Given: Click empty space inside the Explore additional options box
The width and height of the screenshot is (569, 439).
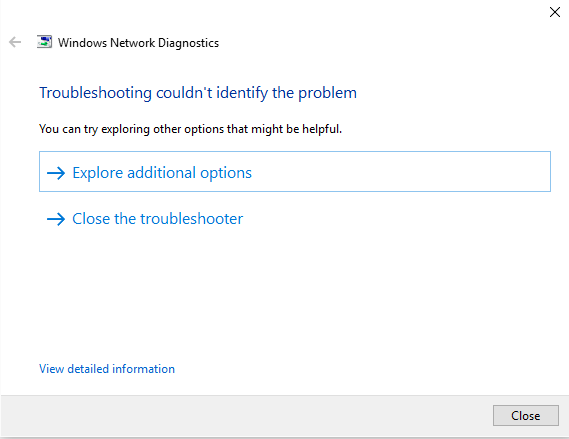Looking at the screenshot, I should pos(399,172).
